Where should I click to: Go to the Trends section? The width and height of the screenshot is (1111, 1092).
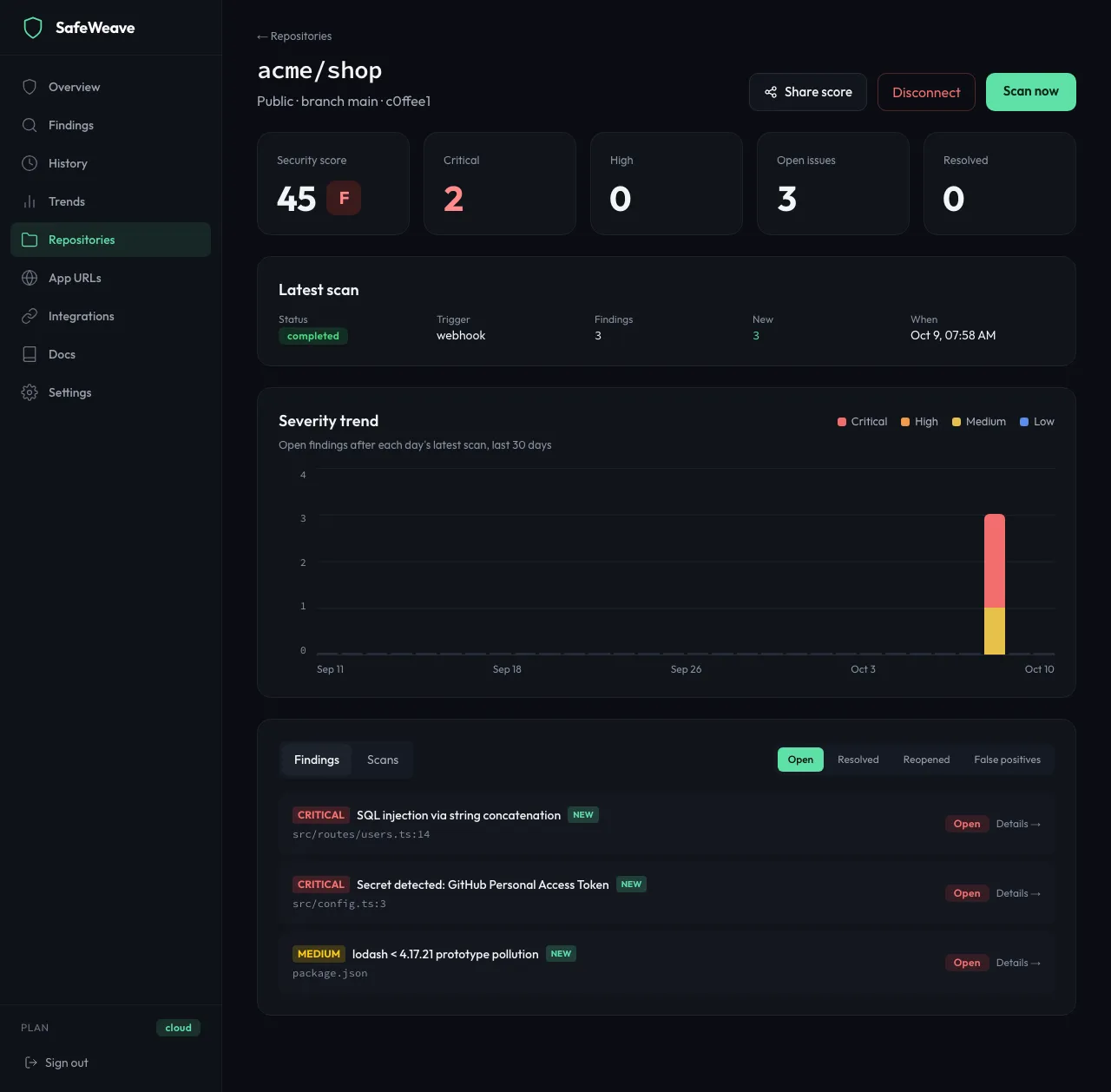[110, 201]
